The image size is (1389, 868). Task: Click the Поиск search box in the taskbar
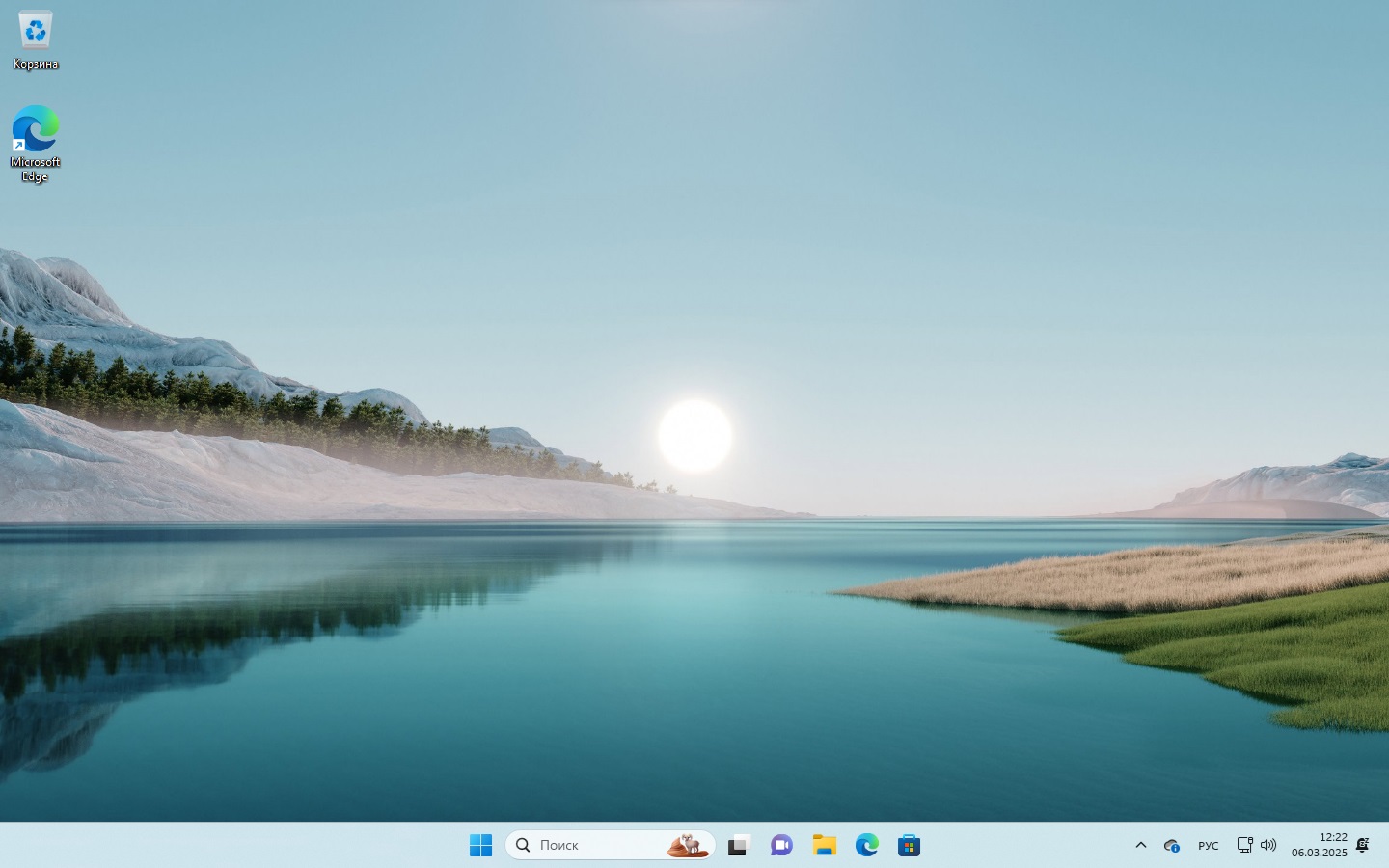click(x=610, y=845)
